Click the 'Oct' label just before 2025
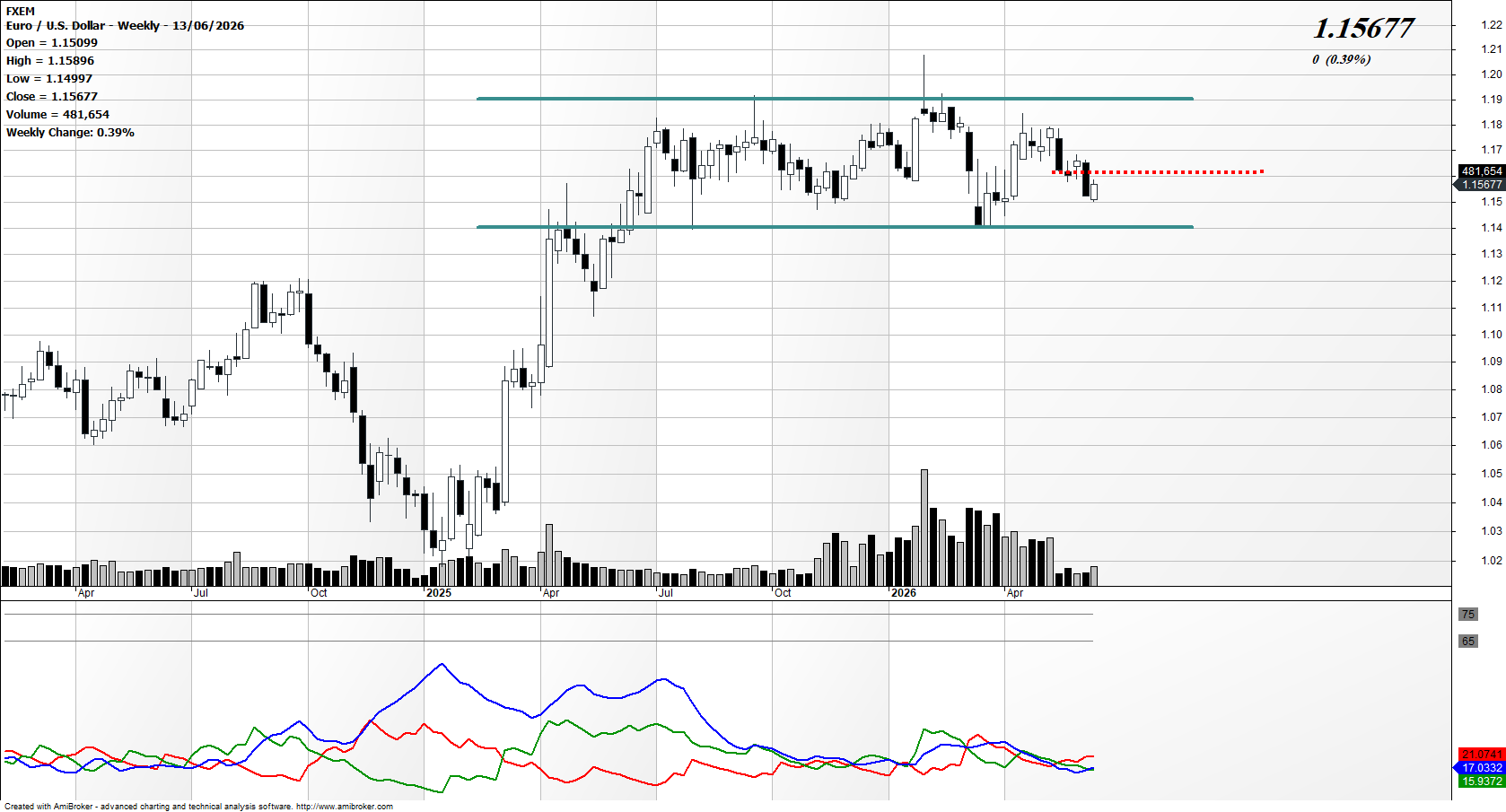 pos(319,593)
